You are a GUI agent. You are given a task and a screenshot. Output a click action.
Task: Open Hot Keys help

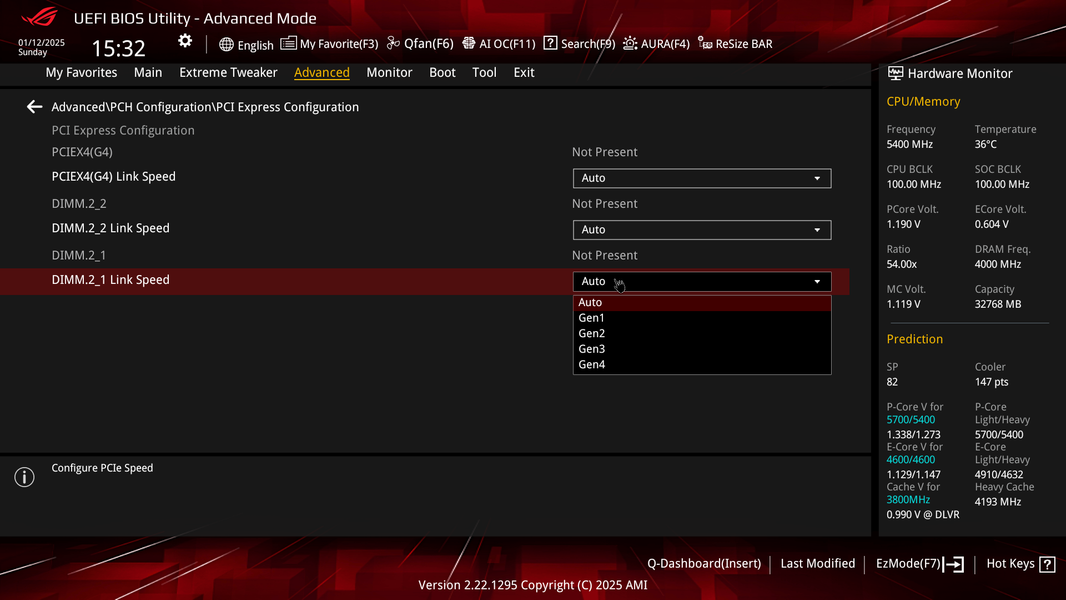1010,563
